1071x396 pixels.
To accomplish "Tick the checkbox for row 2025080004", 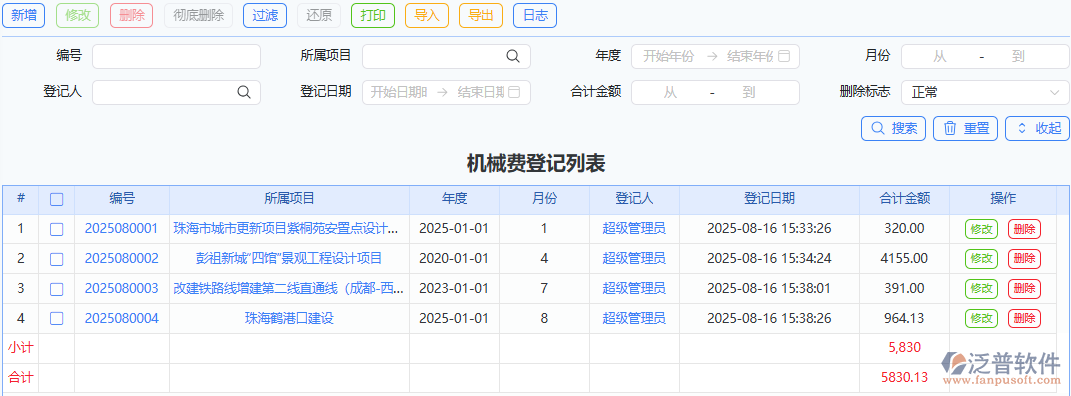I will 57,318.
